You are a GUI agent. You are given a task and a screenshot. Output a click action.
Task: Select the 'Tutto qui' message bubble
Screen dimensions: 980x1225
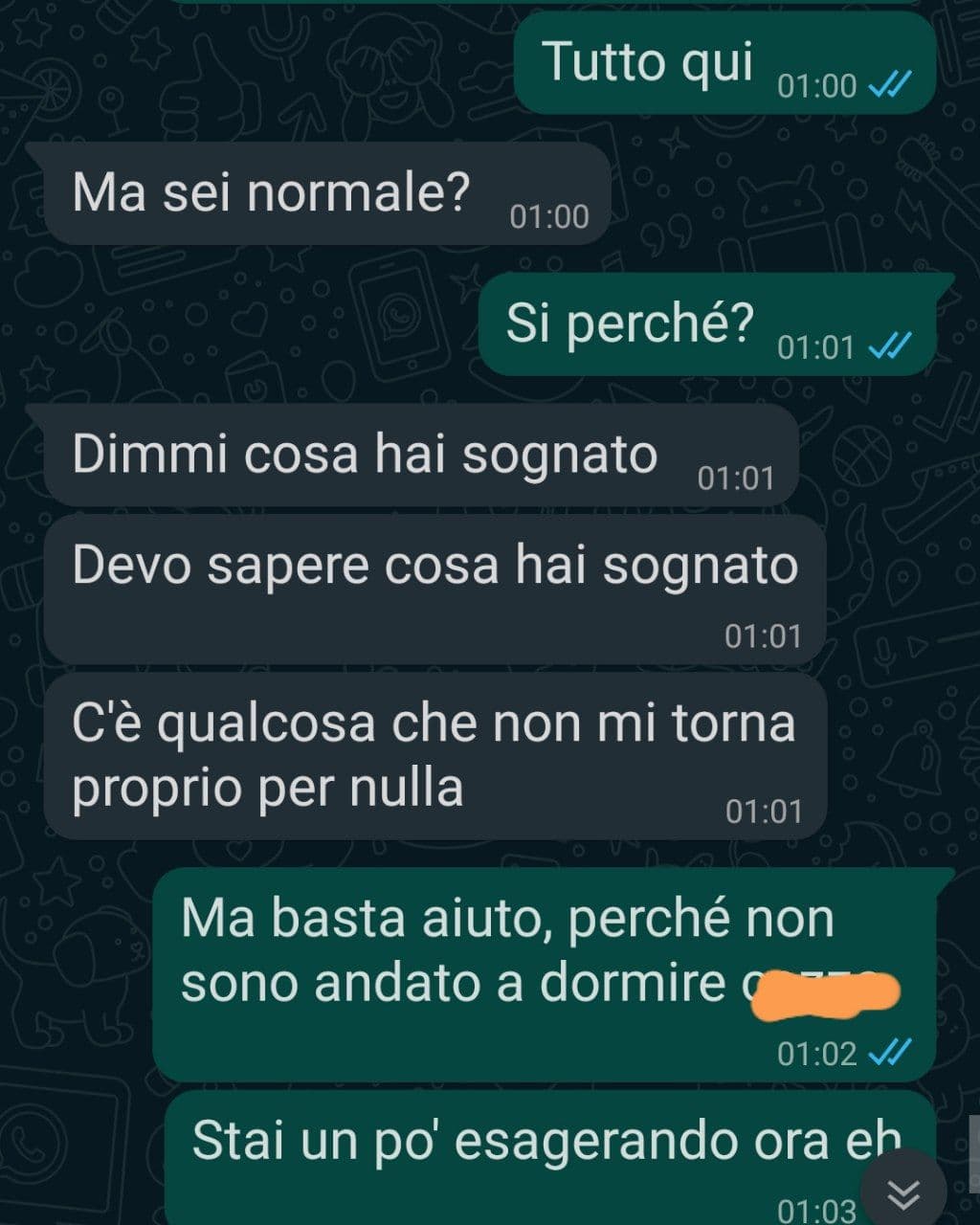click(x=724, y=65)
